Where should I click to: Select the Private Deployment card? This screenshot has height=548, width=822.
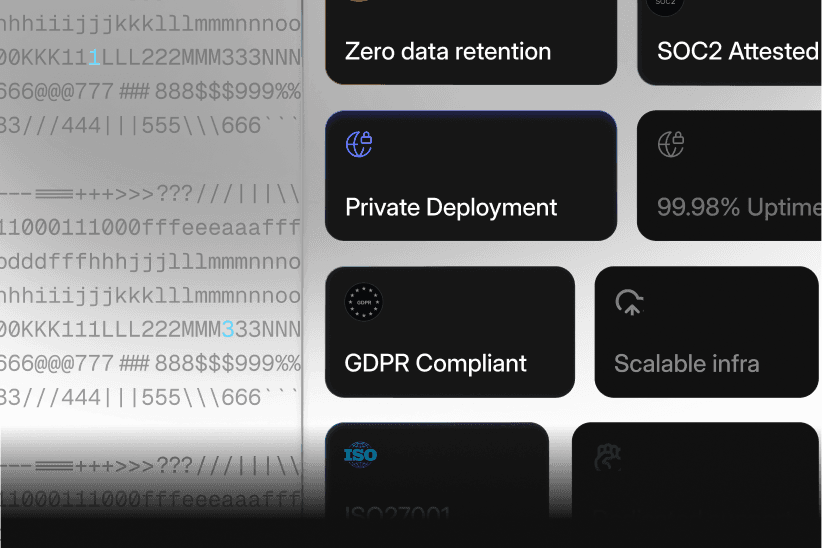tap(471, 176)
